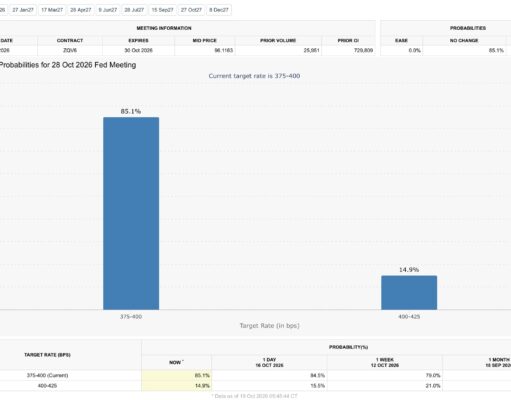Click the 400-425 table row label
The image size is (511, 400).
[x=47, y=386]
